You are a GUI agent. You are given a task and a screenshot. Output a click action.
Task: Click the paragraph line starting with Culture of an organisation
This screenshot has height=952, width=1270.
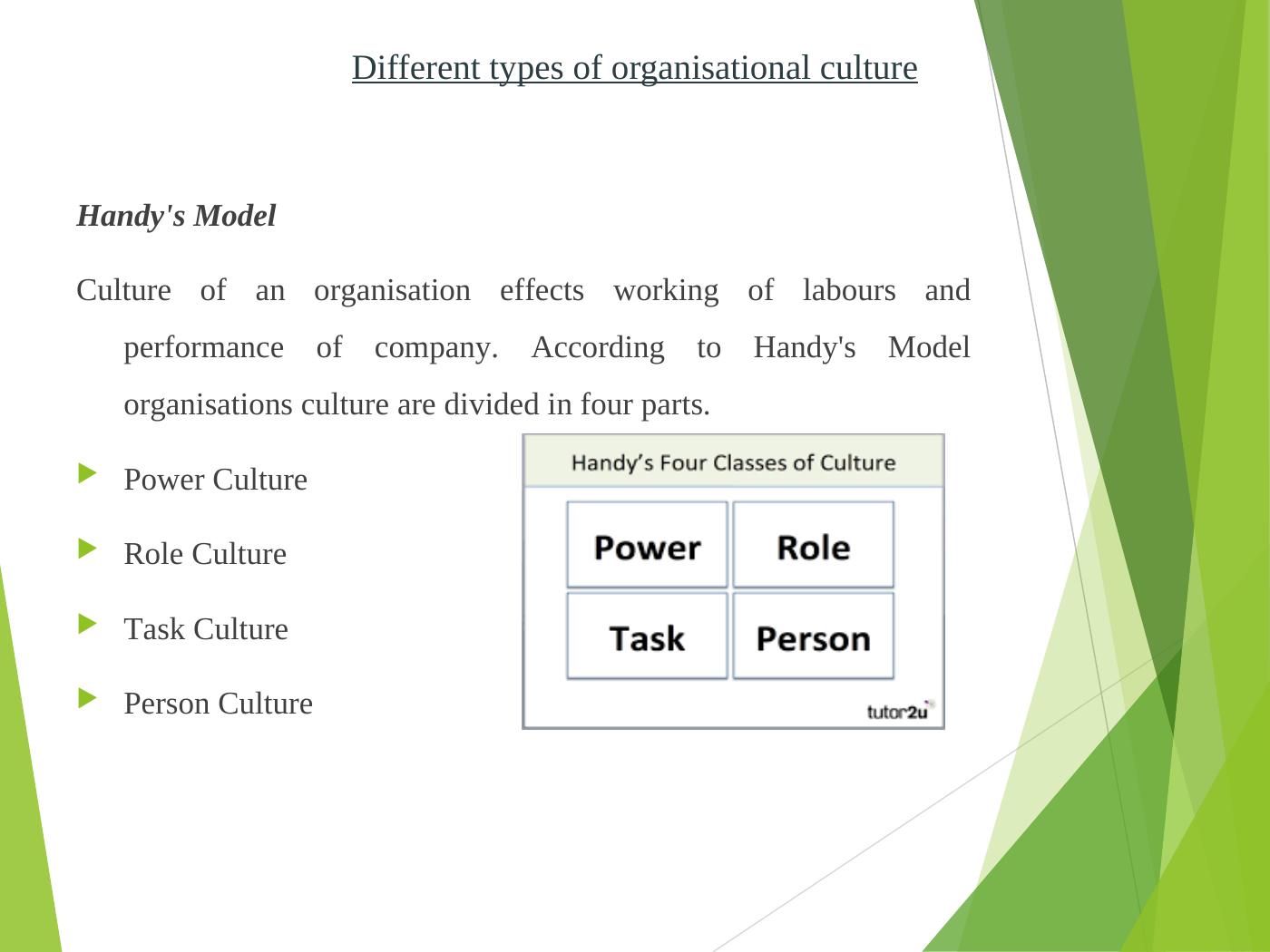[523, 291]
